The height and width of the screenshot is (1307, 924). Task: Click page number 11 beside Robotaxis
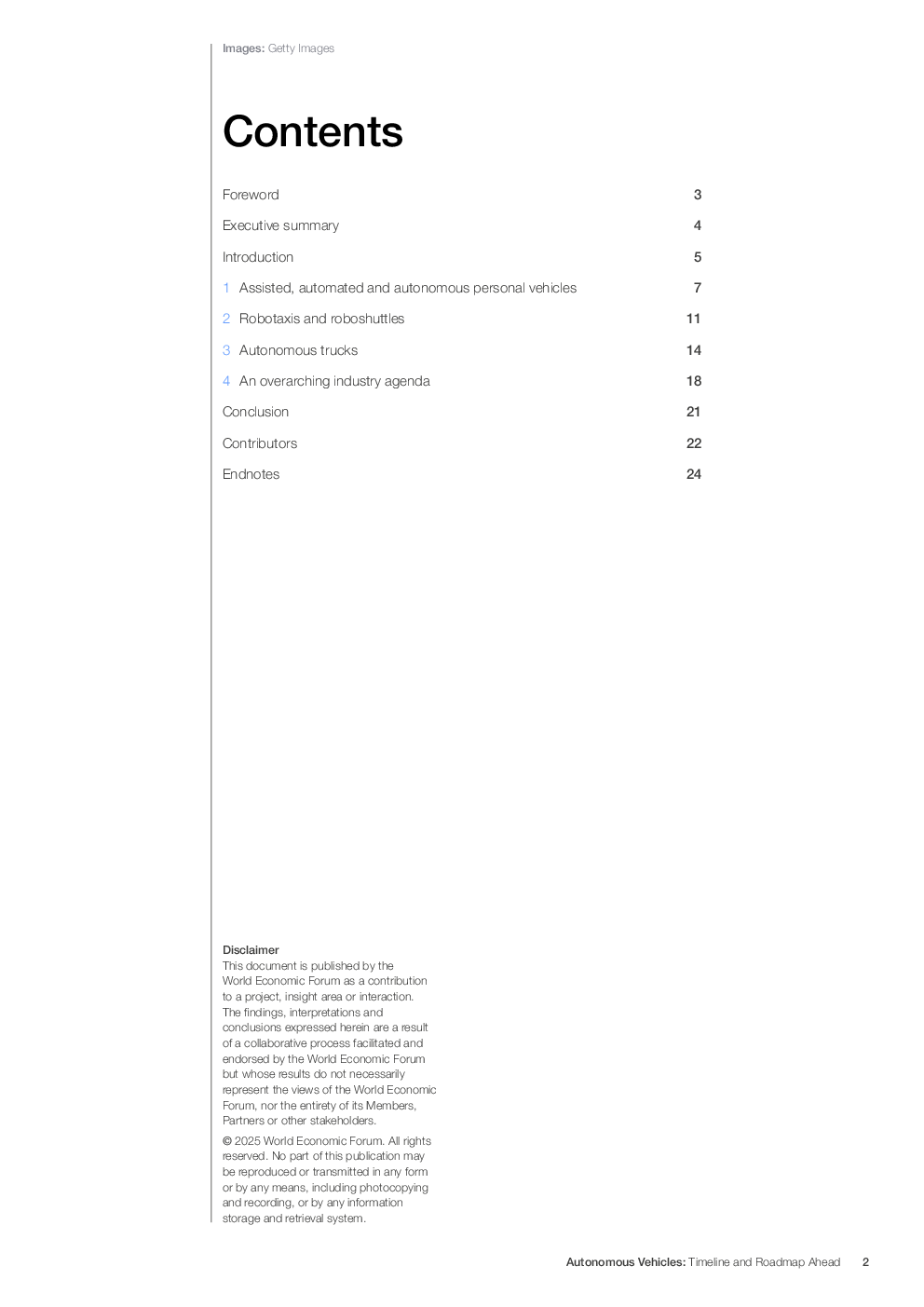click(693, 319)
